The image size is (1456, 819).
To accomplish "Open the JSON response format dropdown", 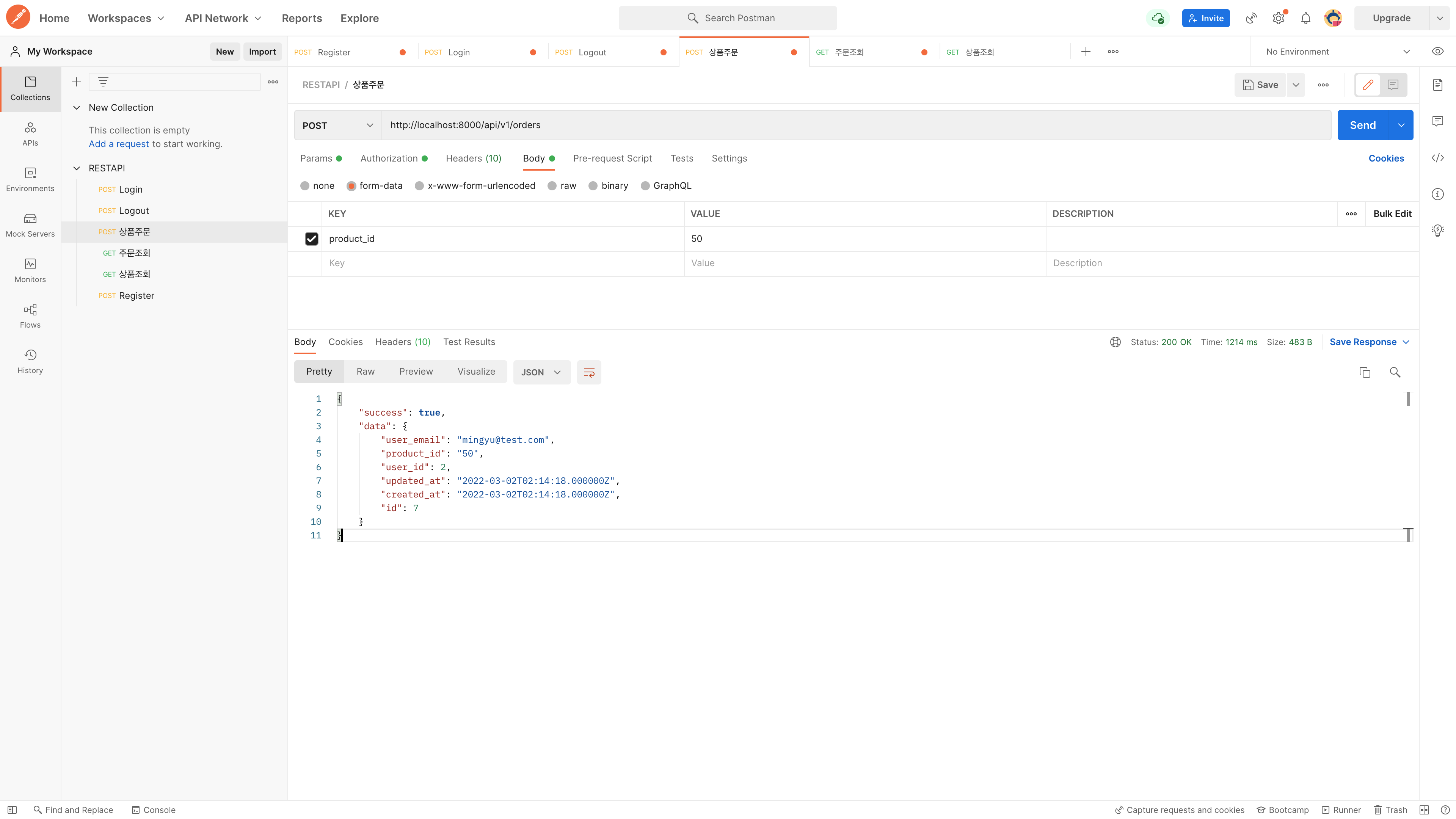I will tap(541, 372).
